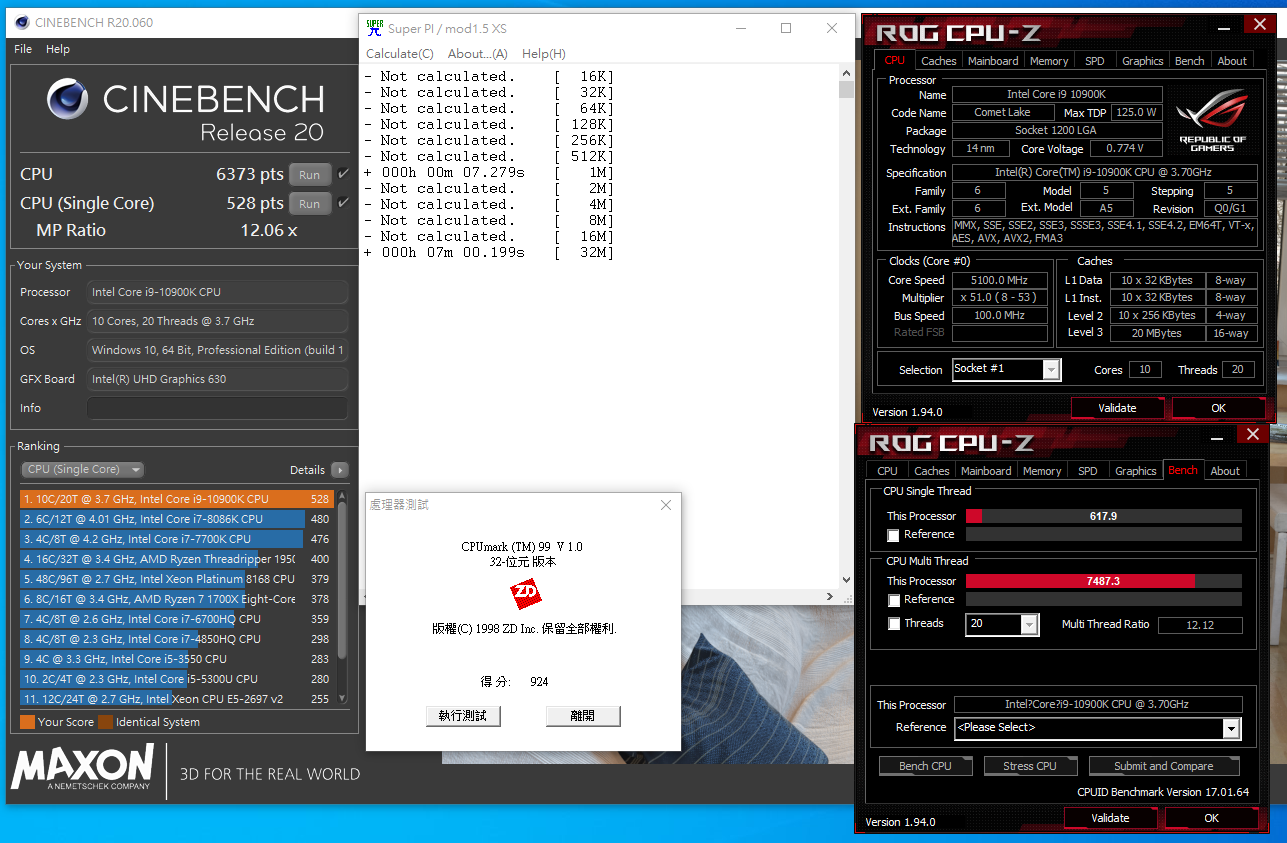Viewport: 1287px width, 843px height.
Task: Open Calculate(C) menu in Super PI
Action: [x=400, y=54]
